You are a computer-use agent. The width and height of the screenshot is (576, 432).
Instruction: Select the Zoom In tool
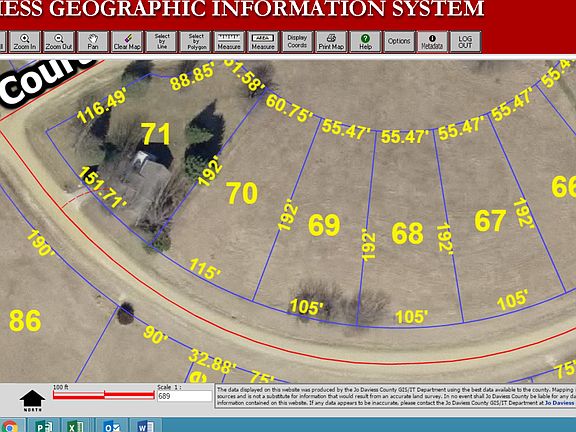click(x=25, y=42)
